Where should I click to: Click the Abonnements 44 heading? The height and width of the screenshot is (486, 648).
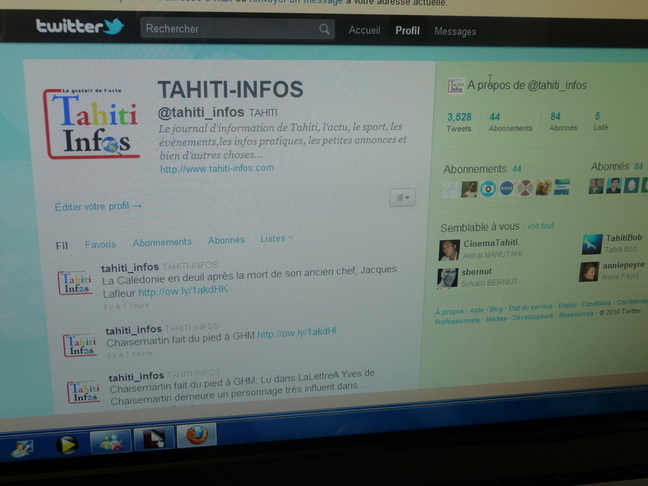[482, 169]
